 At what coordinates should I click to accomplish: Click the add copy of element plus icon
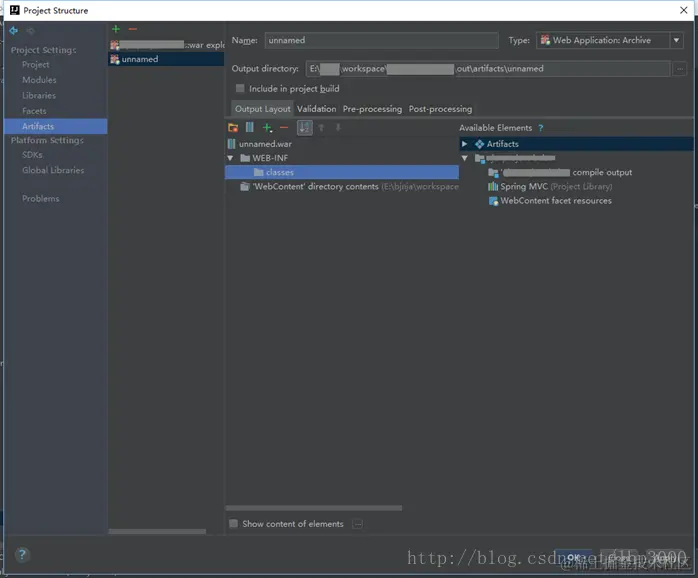267,128
